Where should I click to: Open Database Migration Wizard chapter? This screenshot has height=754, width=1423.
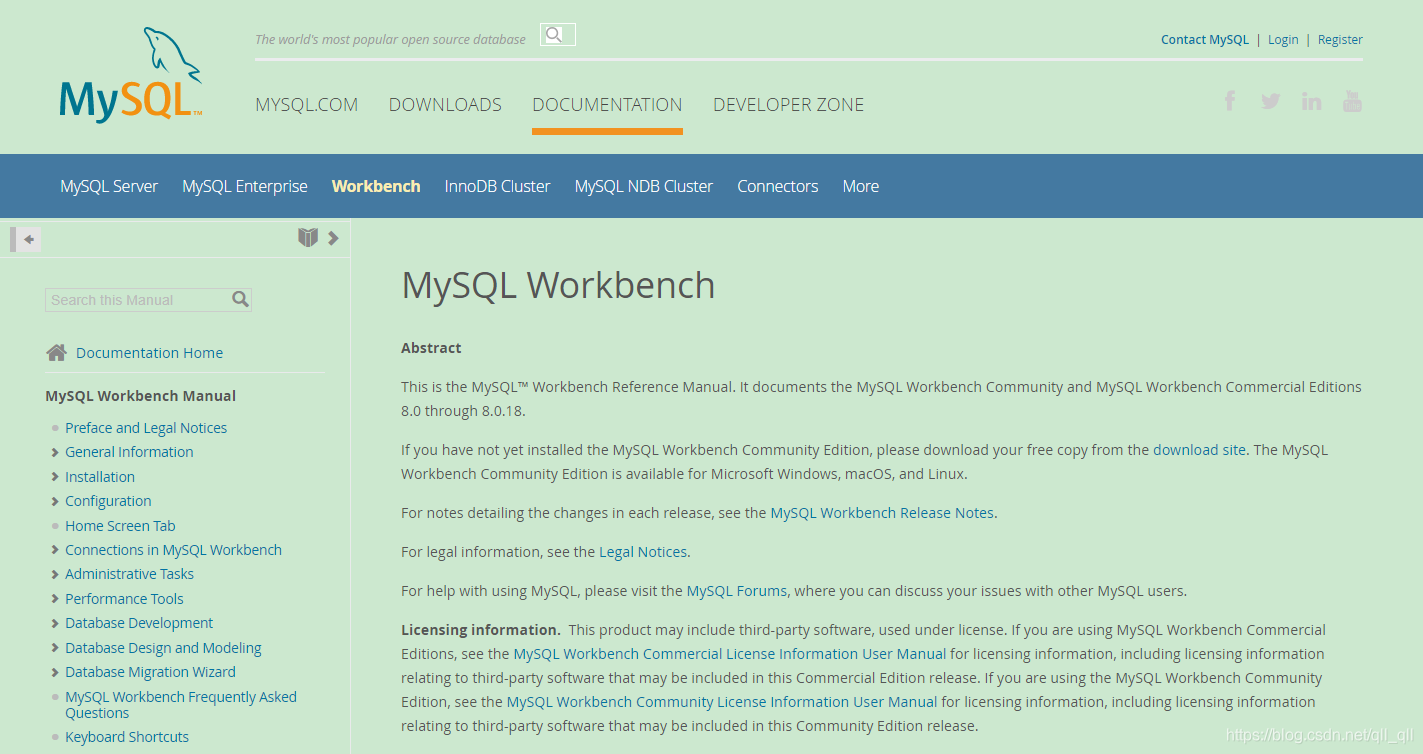point(150,672)
